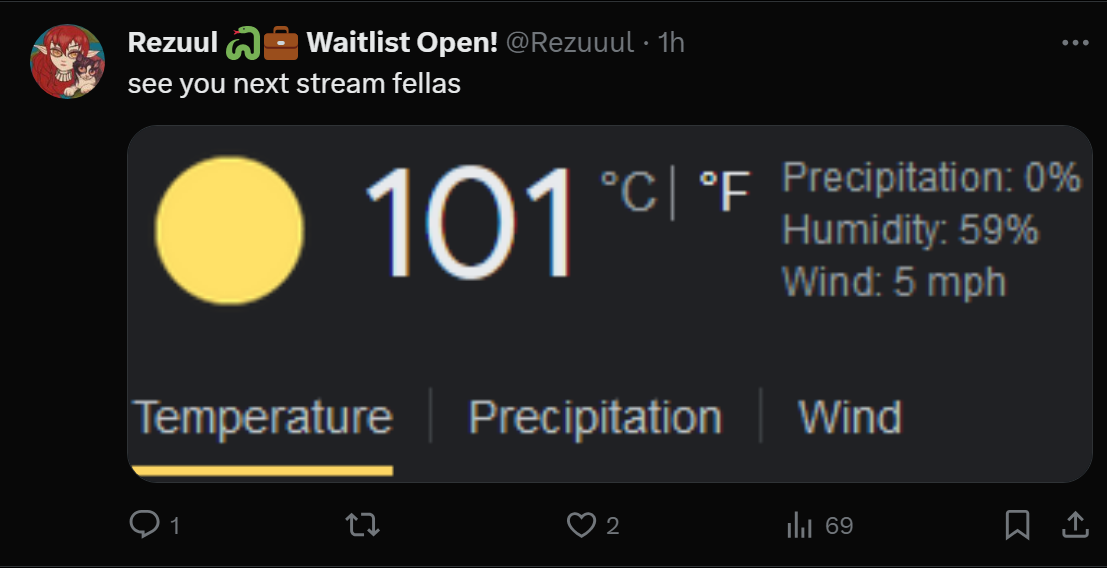Image resolution: width=1107 pixels, height=568 pixels.
Task: Open the @Rezuuul handle link
Action: 570,42
